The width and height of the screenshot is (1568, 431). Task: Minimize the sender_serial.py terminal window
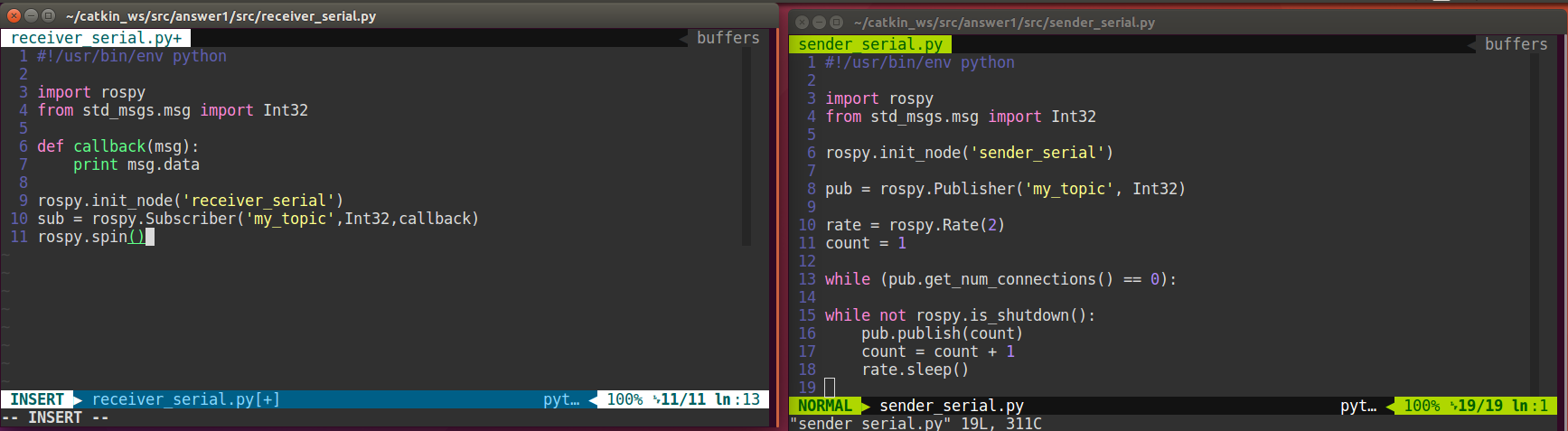coord(819,22)
